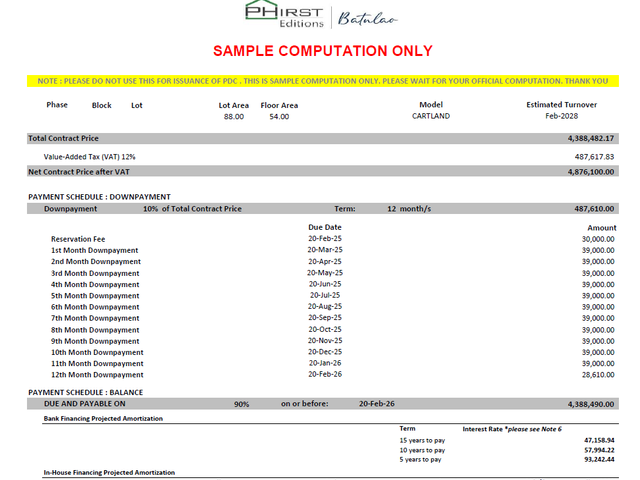The width and height of the screenshot is (640, 480).
Task: Click the 20-Oct-25 due date
Action: pos(325,329)
